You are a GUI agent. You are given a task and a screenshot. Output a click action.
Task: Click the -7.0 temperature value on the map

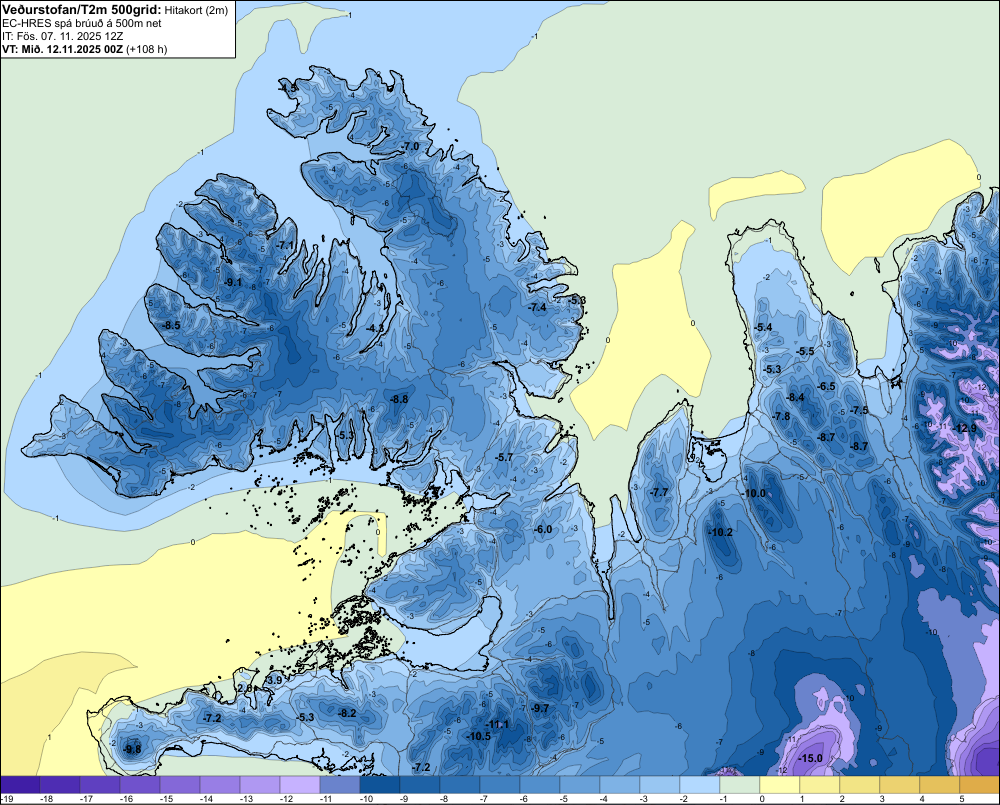tap(411, 146)
